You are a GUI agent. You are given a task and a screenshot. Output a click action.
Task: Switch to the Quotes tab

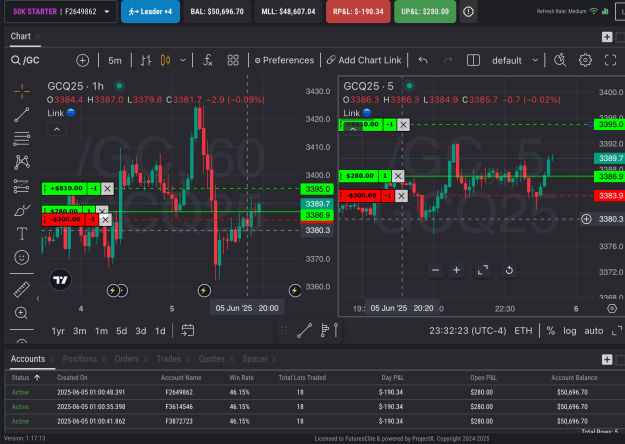pos(211,359)
